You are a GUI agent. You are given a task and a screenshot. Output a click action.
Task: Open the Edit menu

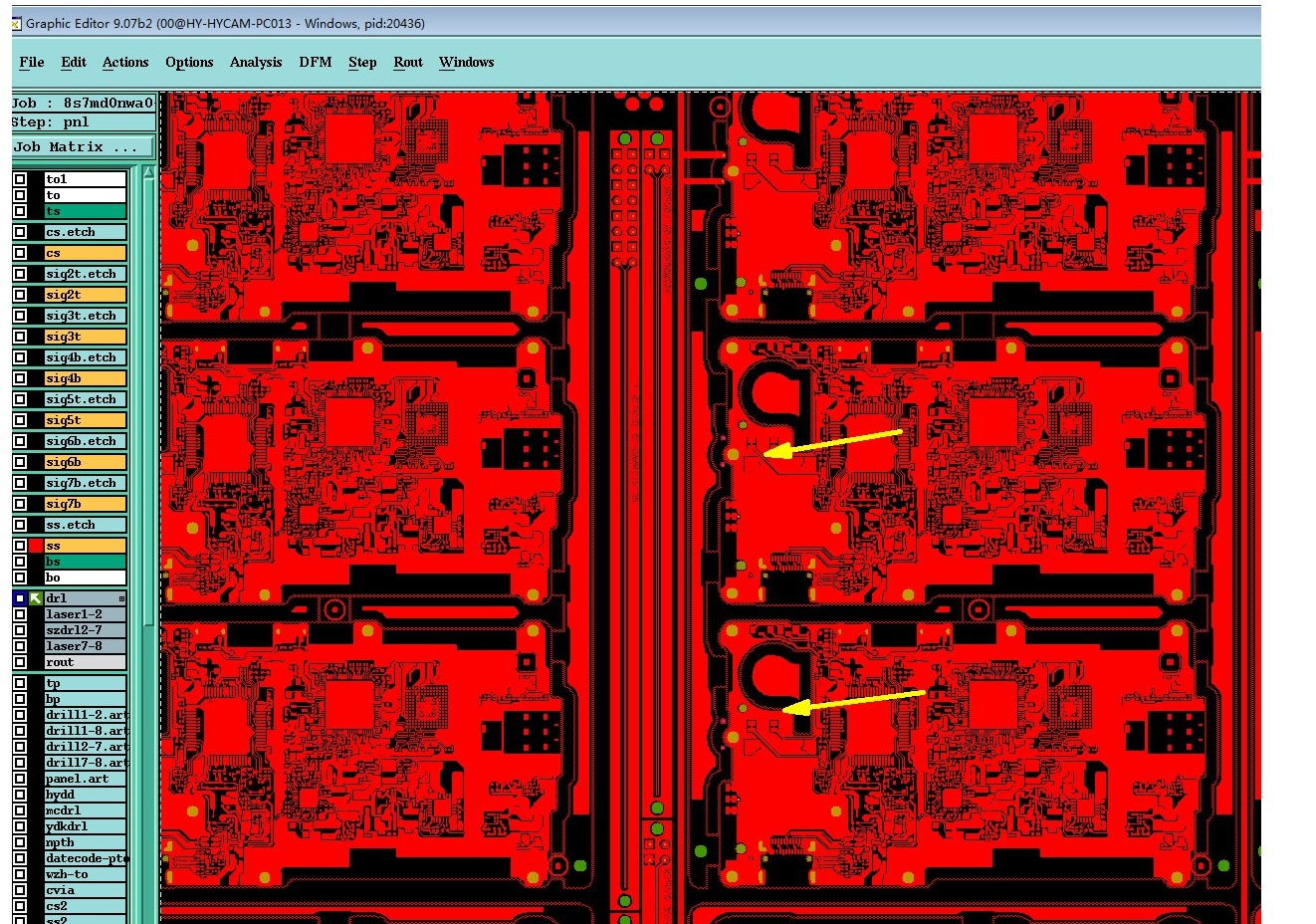coord(74,62)
